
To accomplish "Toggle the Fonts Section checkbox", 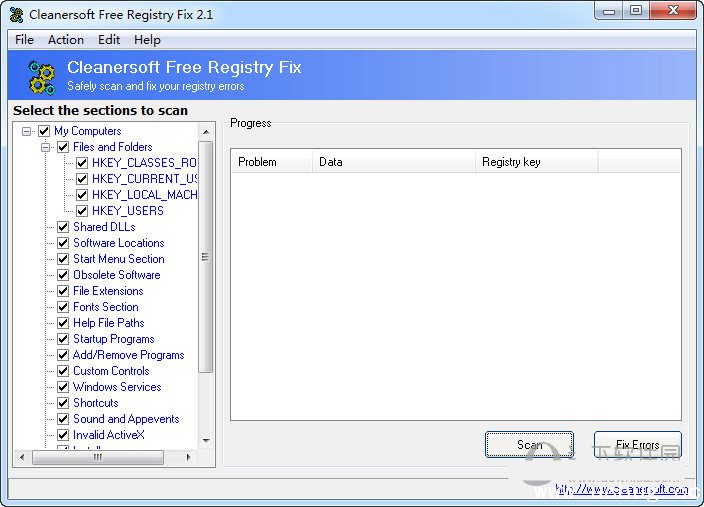I will pyautogui.click(x=63, y=307).
